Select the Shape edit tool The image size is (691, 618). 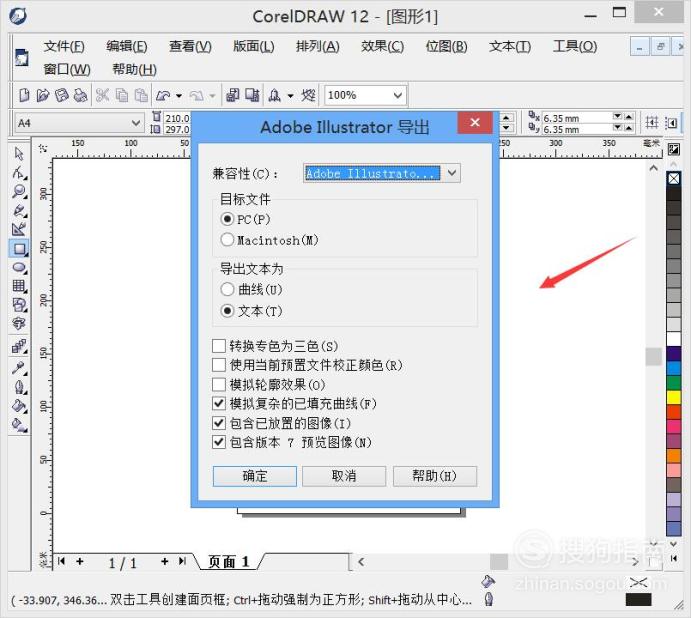19,172
